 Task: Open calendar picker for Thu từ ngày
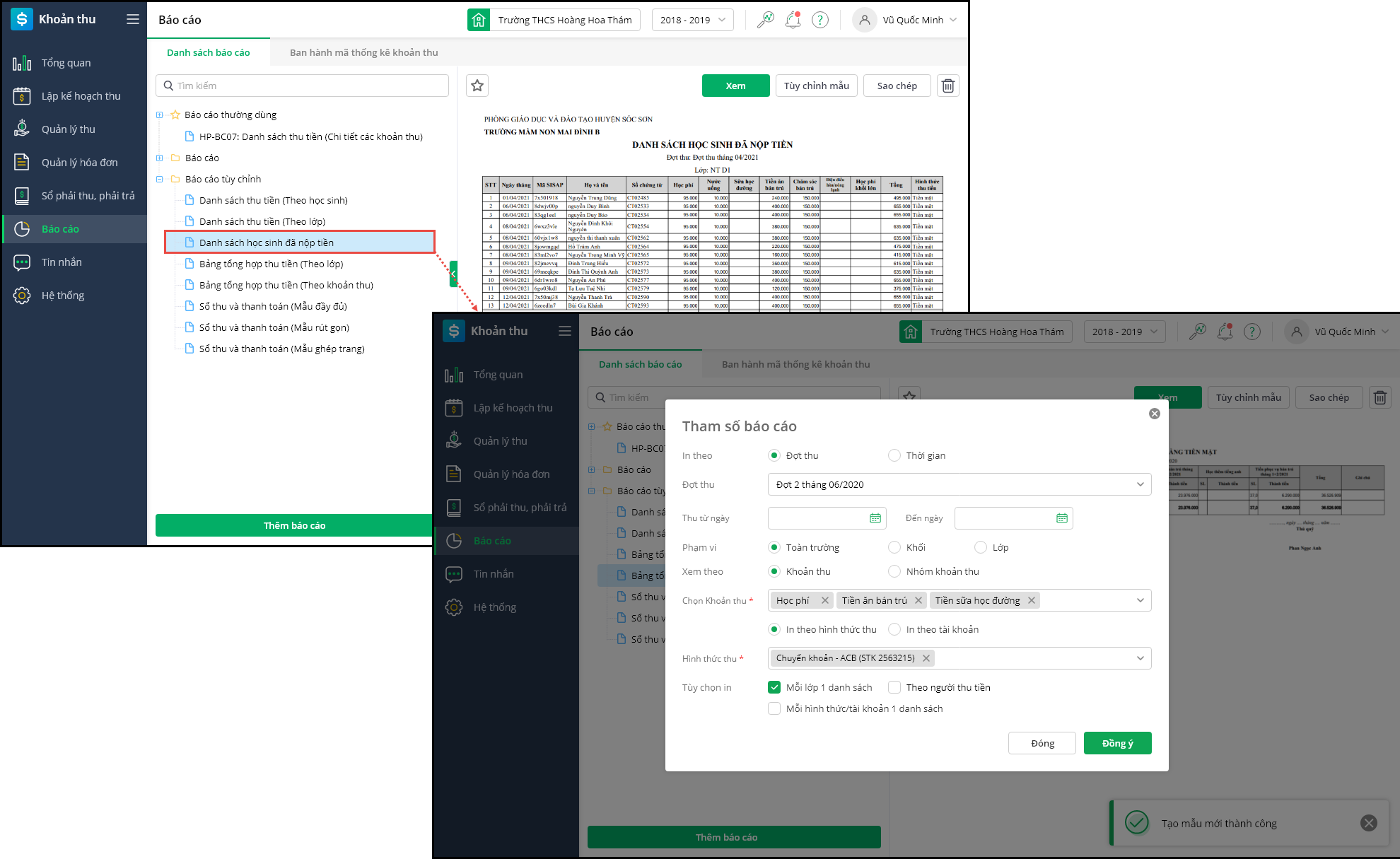pyautogui.click(x=875, y=518)
